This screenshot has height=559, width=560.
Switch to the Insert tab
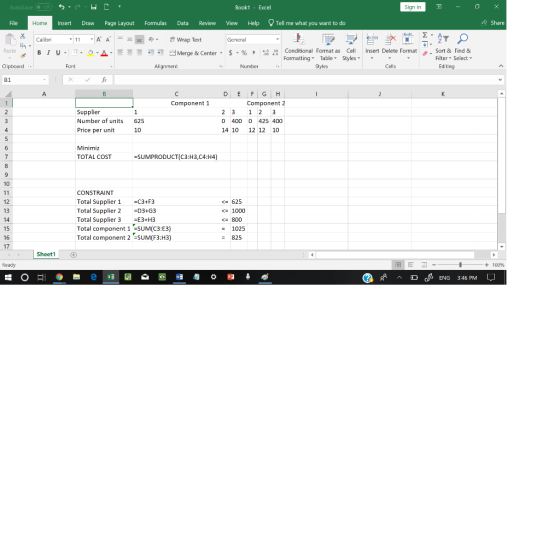64,23
